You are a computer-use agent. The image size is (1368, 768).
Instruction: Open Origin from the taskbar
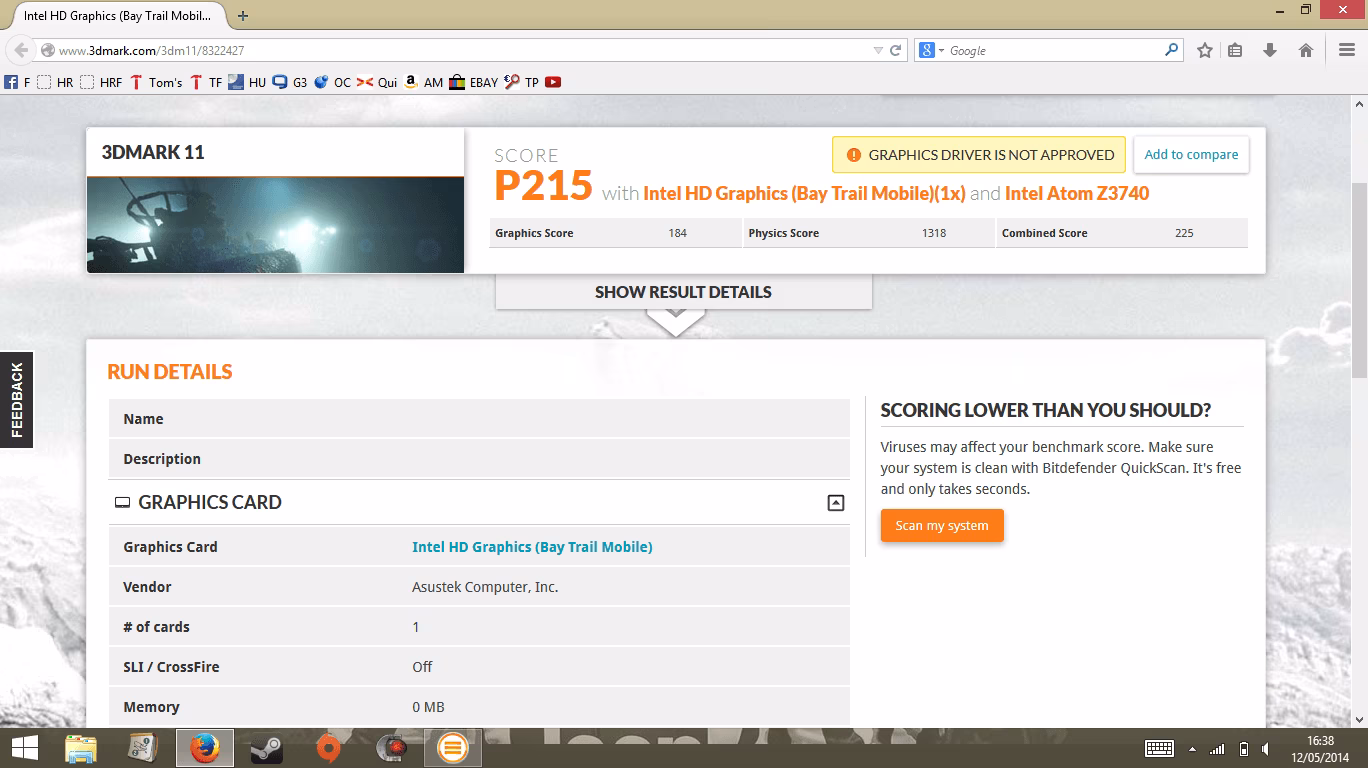pos(328,748)
